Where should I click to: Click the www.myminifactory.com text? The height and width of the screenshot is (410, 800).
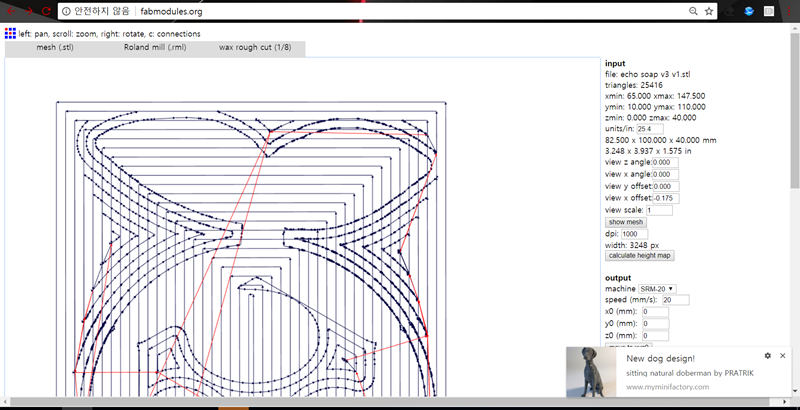point(667,387)
